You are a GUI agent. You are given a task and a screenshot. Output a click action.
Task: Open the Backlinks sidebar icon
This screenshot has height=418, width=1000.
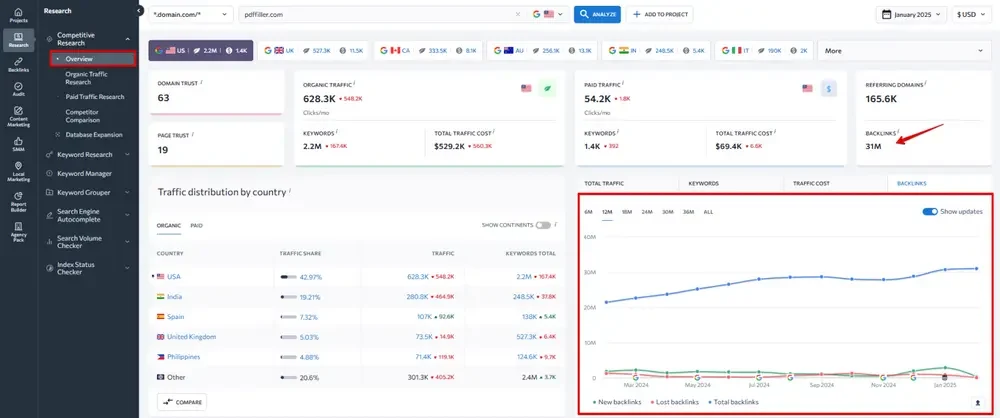(18, 64)
